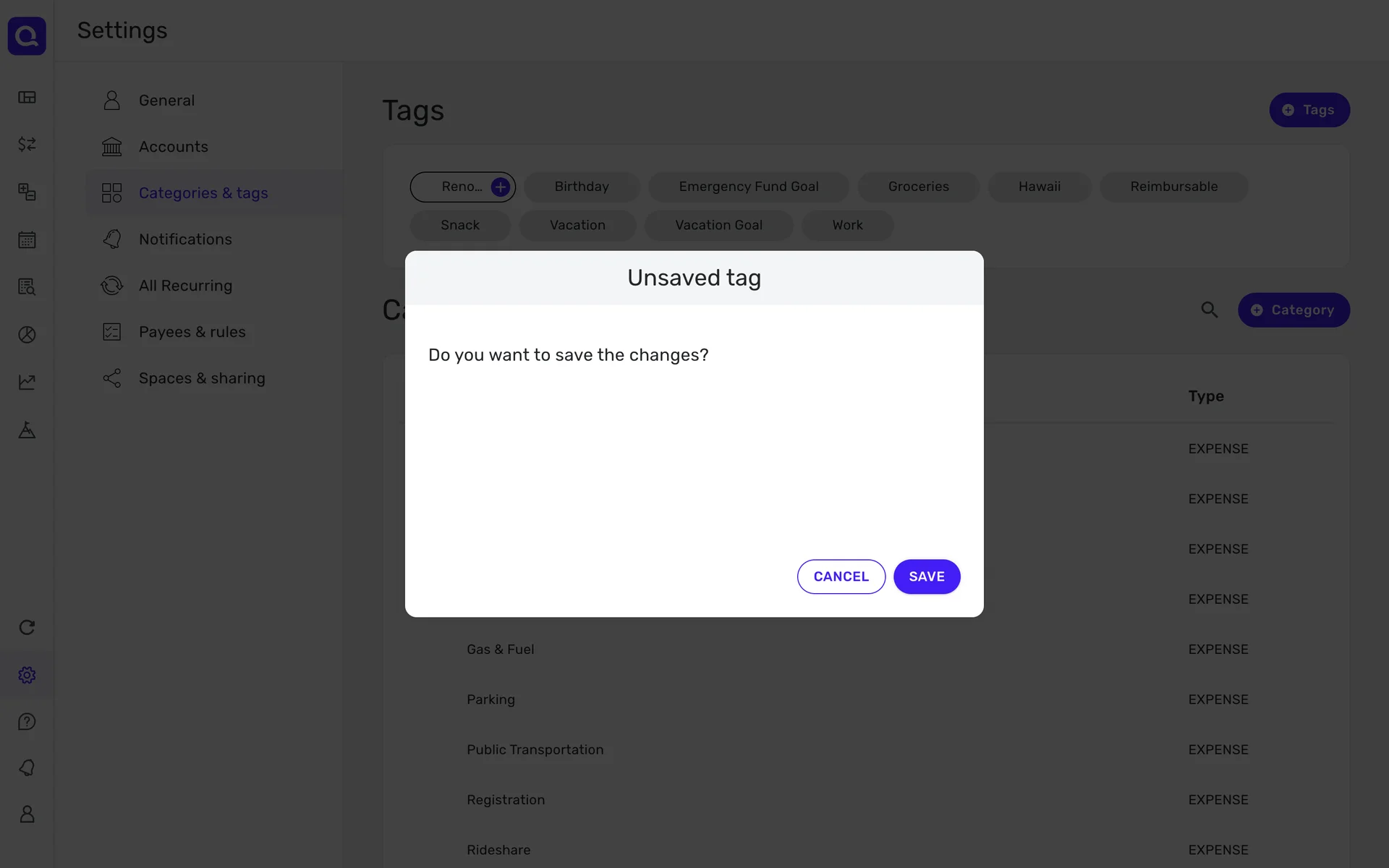
Task: Click the add Tags button
Action: [1309, 110]
